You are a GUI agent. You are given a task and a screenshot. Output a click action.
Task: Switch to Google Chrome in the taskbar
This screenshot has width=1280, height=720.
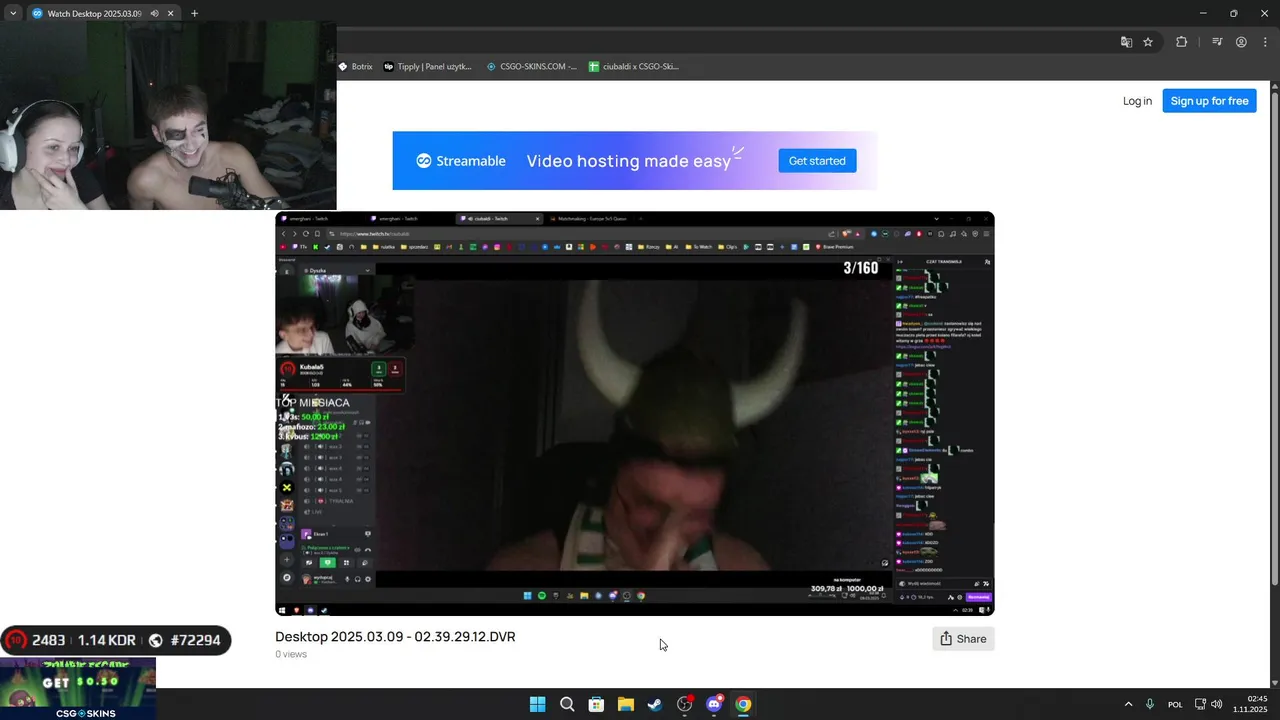pos(743,704)
